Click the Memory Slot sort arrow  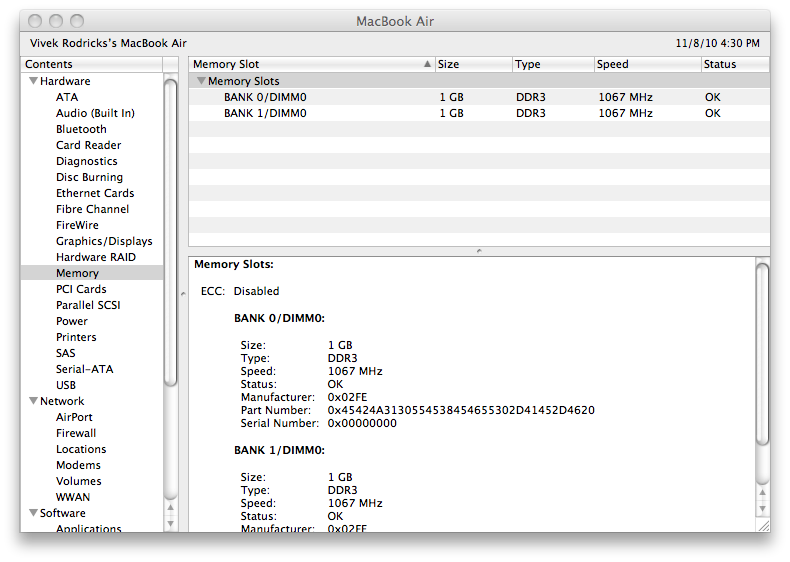[427, 64]
